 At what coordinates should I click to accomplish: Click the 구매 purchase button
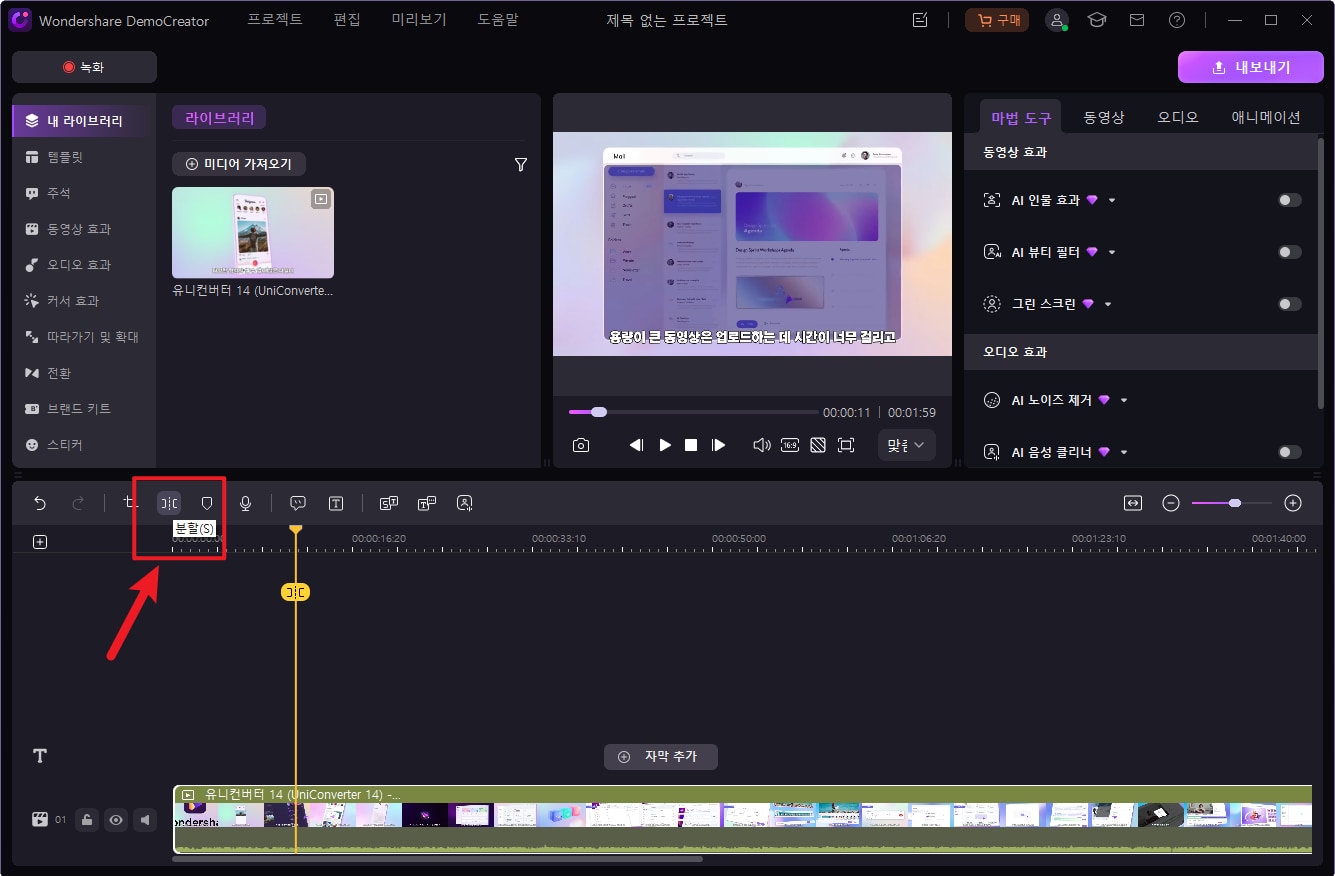pyautogui.click(x=997, y=20)
